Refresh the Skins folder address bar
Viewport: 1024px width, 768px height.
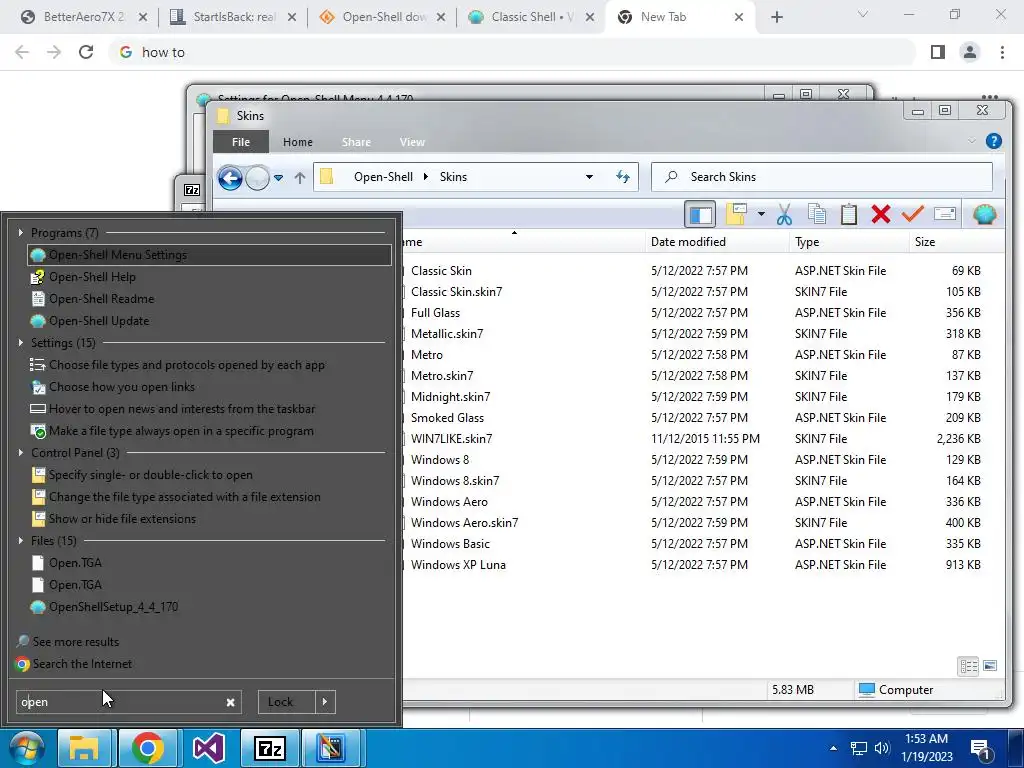click(622, 177)
